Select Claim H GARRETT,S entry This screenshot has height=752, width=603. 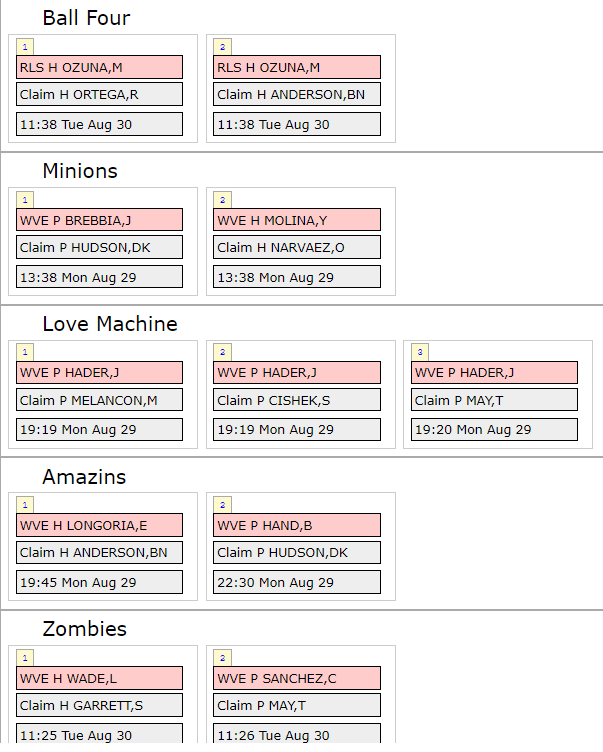[99, 705]
